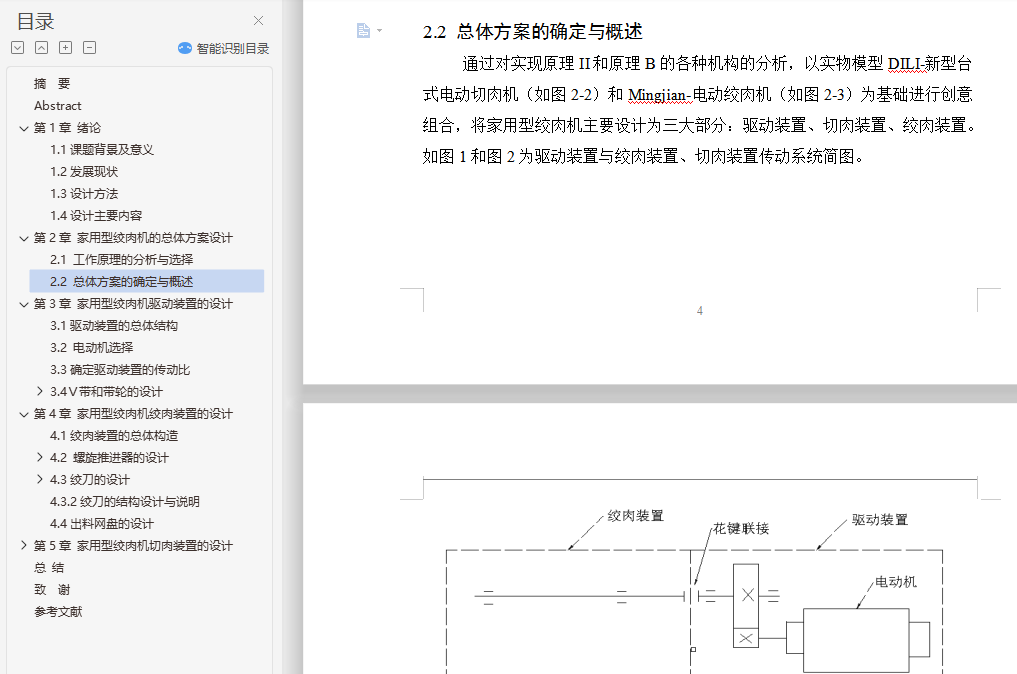Open 3.4 V带和带轮的设计 entry
Image resolution: width=1017 pixels, height=674 pixels.
coord(106,392)
